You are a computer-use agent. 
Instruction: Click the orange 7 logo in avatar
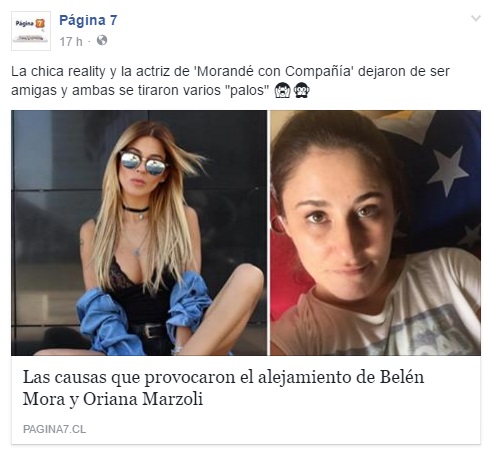pyautogui.click(x=40, y=24)
